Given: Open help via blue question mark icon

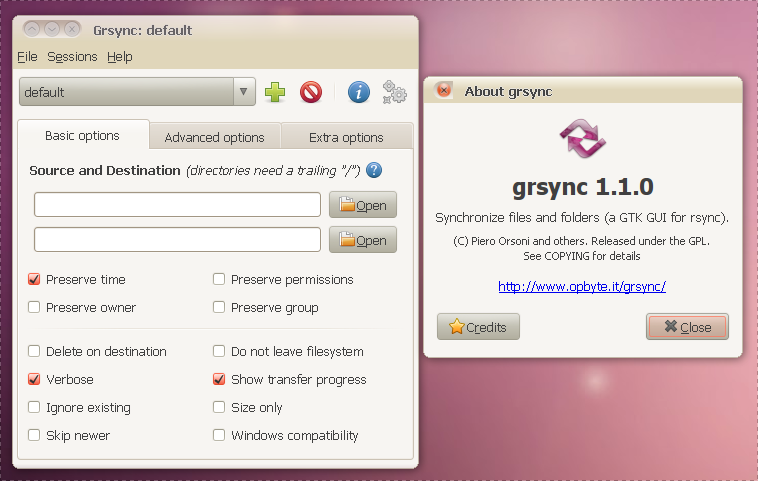Looking at the screenshot, I should [x=374, y=170].
